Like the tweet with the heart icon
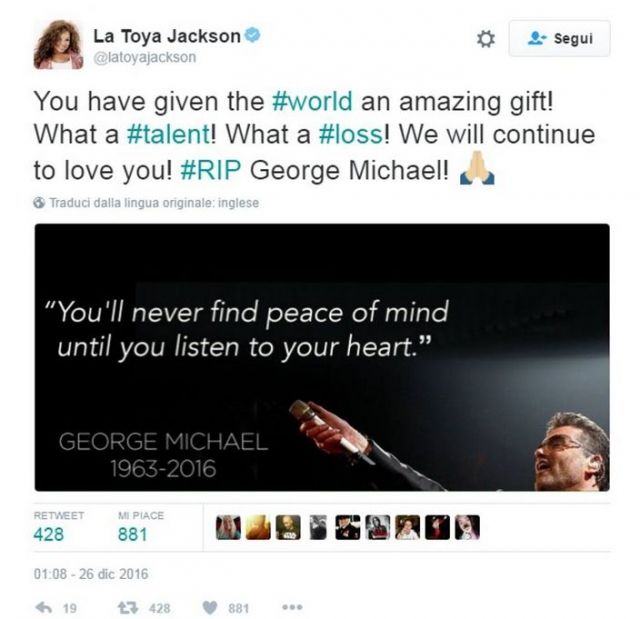 pyautogui.click(x=210, y=608)
